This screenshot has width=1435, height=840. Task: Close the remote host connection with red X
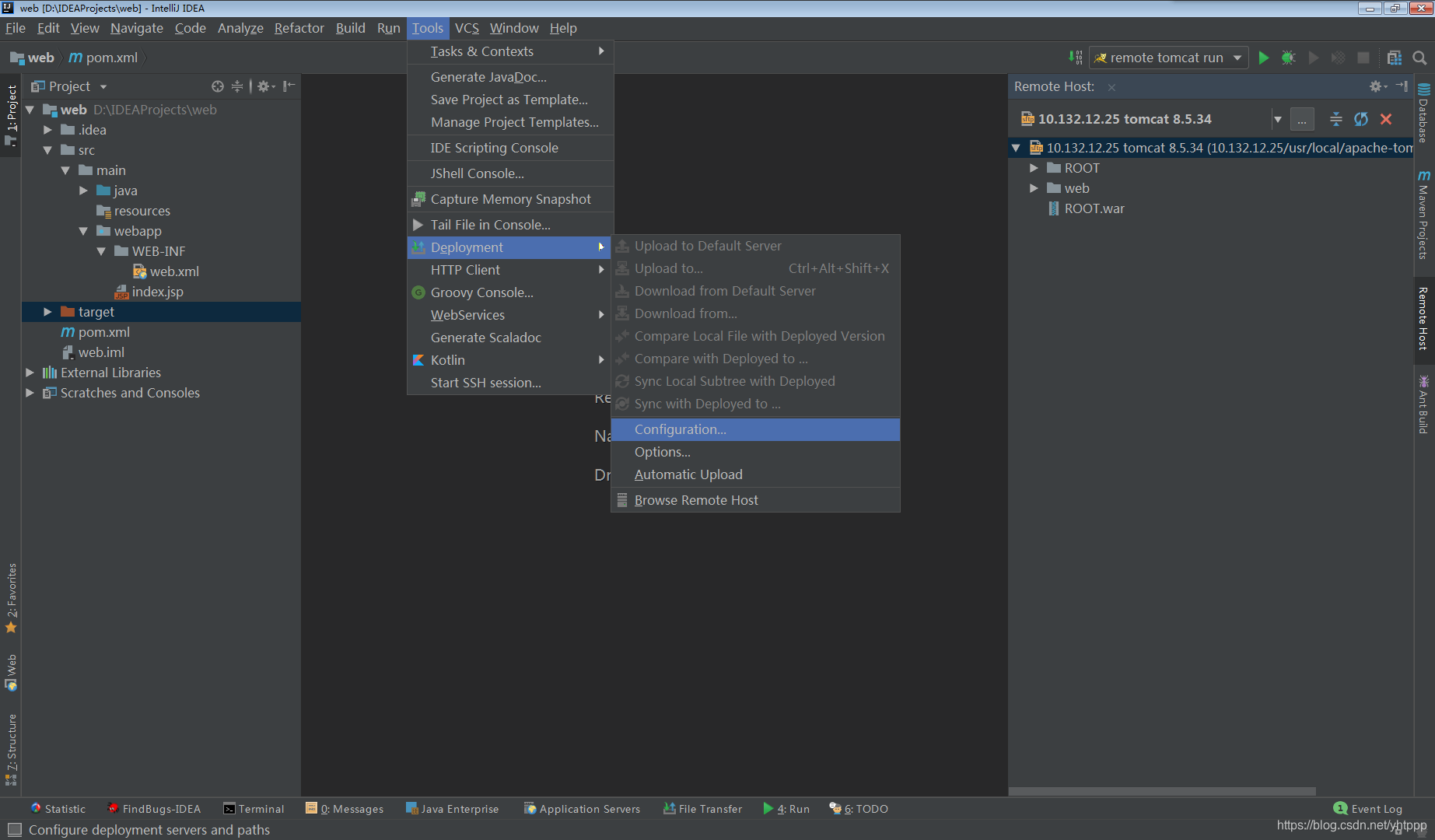click(x=1386, y=119)
